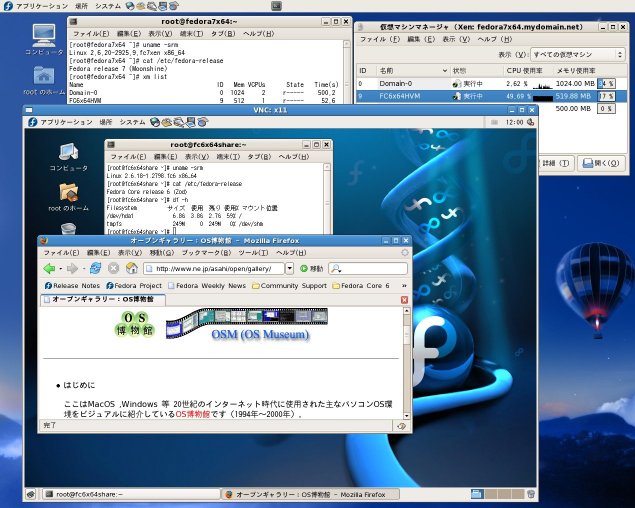Open the Back button history dropdown arrow in Firefox
The image size is (635, 508).
[60, 268]
